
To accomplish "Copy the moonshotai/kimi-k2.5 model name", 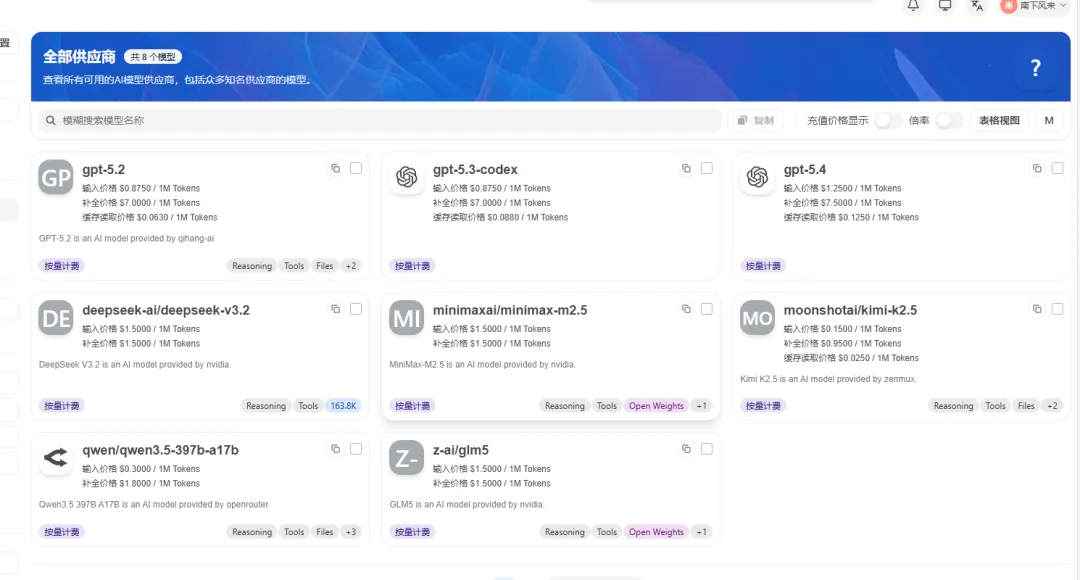I will (1037, 309).
